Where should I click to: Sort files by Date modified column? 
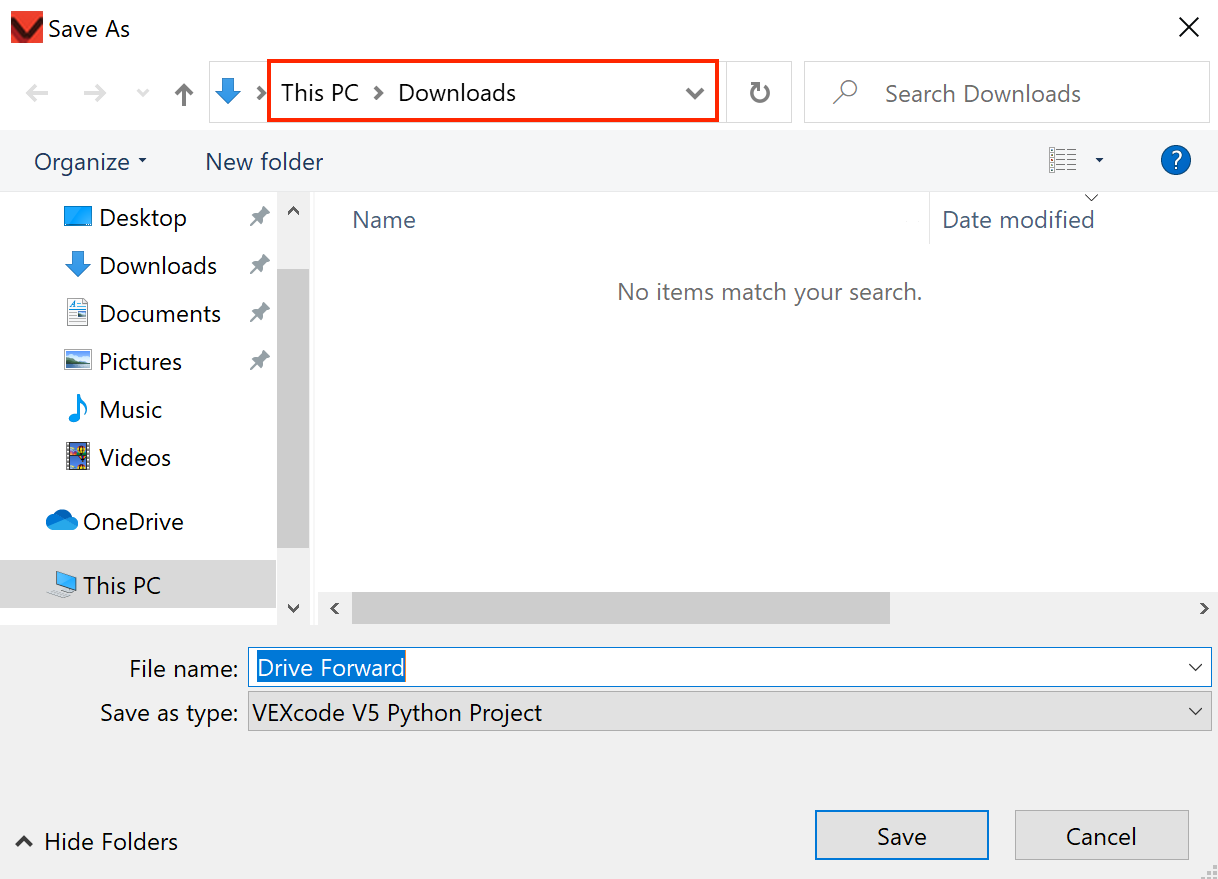[x=1018, y=220]
